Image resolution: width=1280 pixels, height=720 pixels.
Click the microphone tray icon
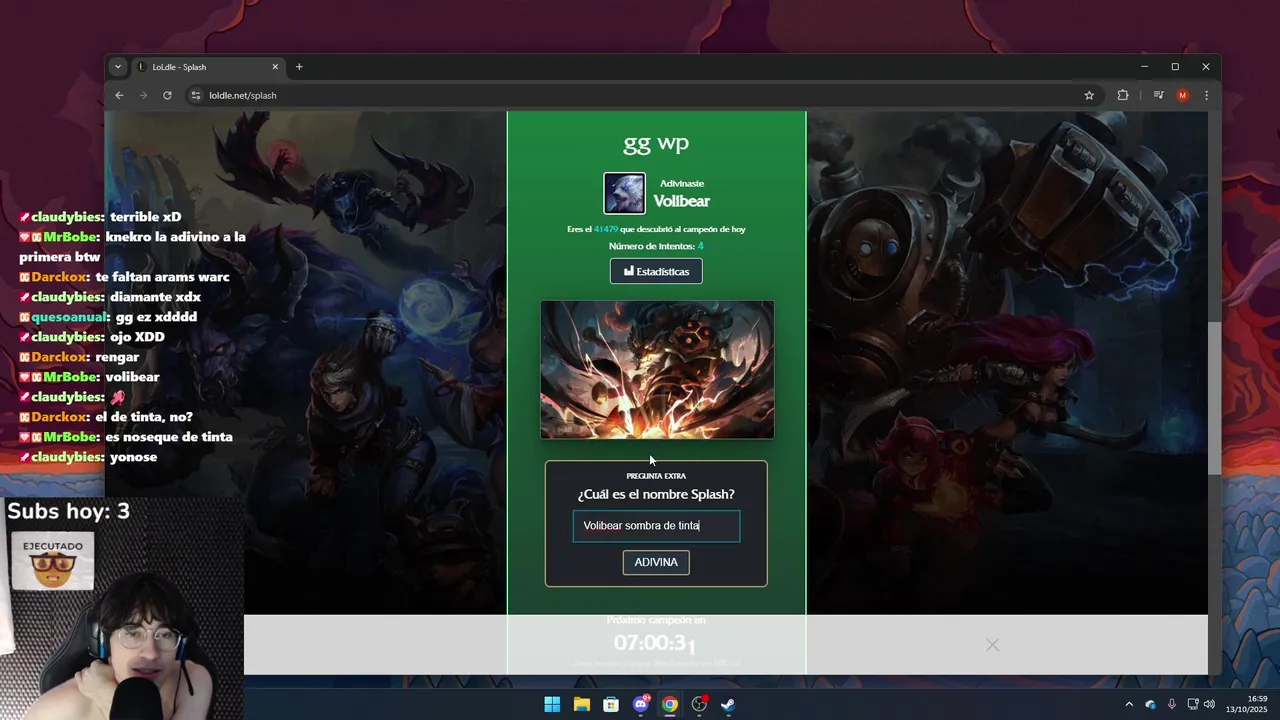1172,704
